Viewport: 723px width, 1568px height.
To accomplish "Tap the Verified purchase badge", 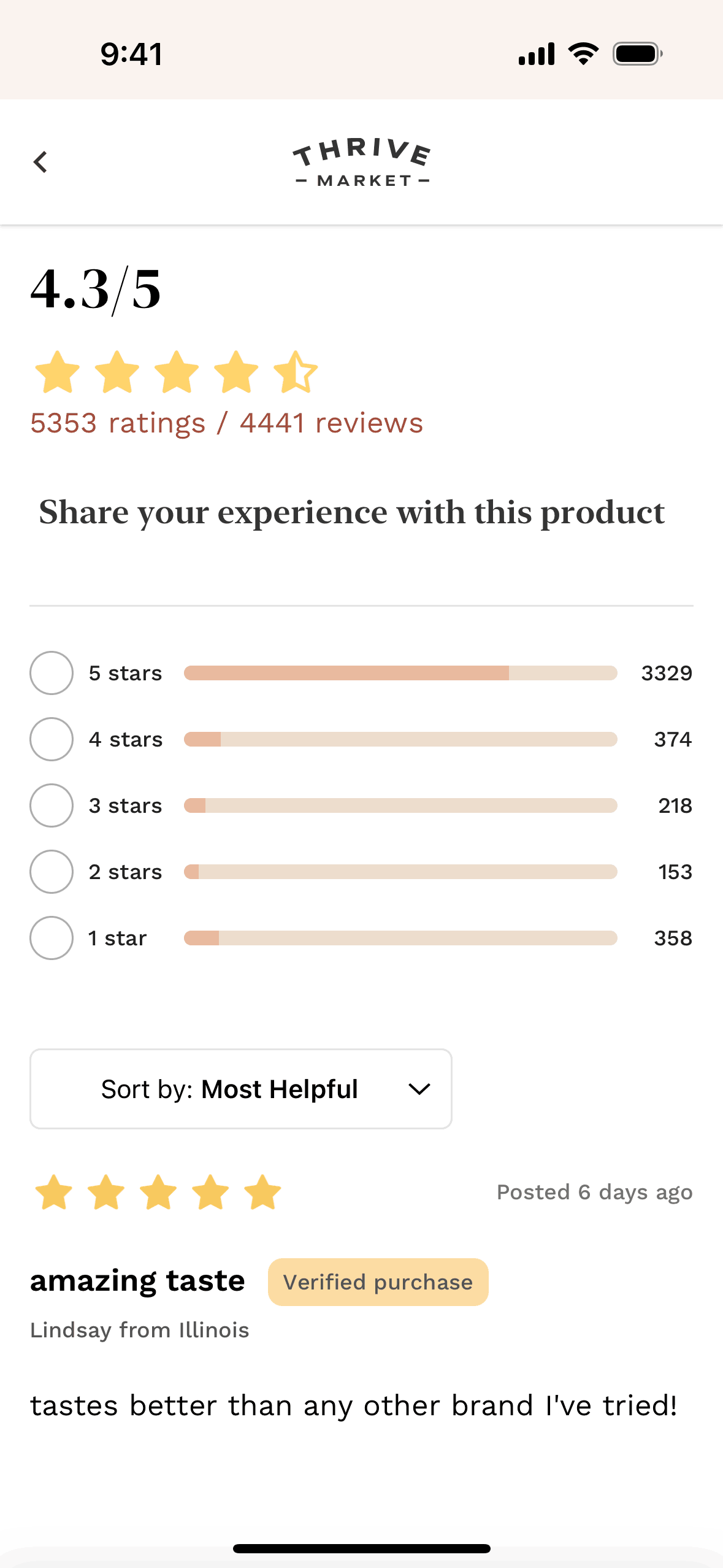I will (378, 1282).
